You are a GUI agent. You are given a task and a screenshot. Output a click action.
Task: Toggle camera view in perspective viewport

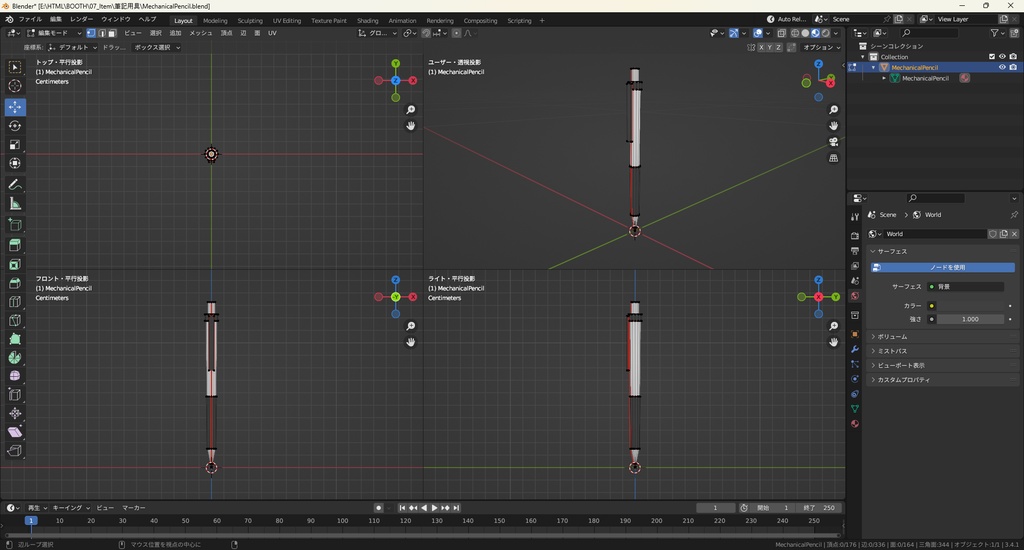coord(833,142)
